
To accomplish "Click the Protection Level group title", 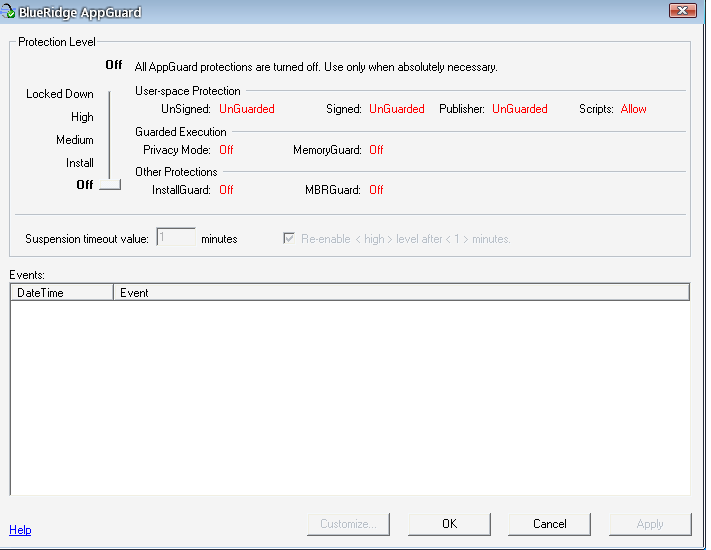I will (x=57, y=42).
